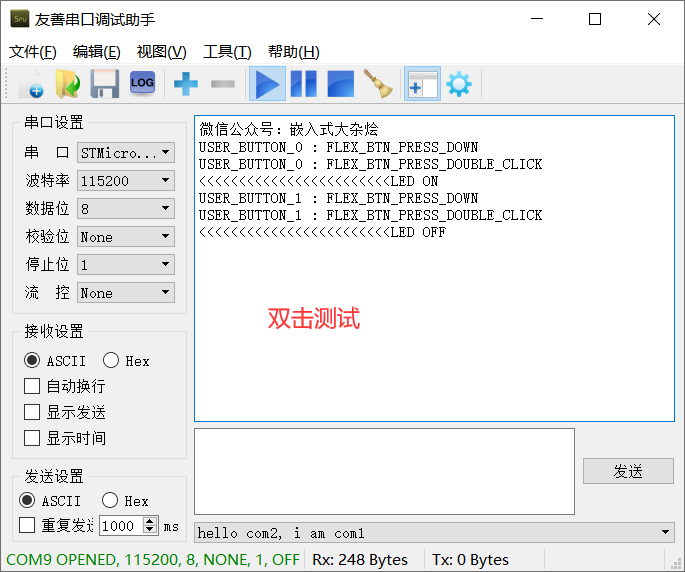Enable the 显示时间 checkbox
Image resolution: width=685 pixels, height=572 pixels.
pos(32,438)
